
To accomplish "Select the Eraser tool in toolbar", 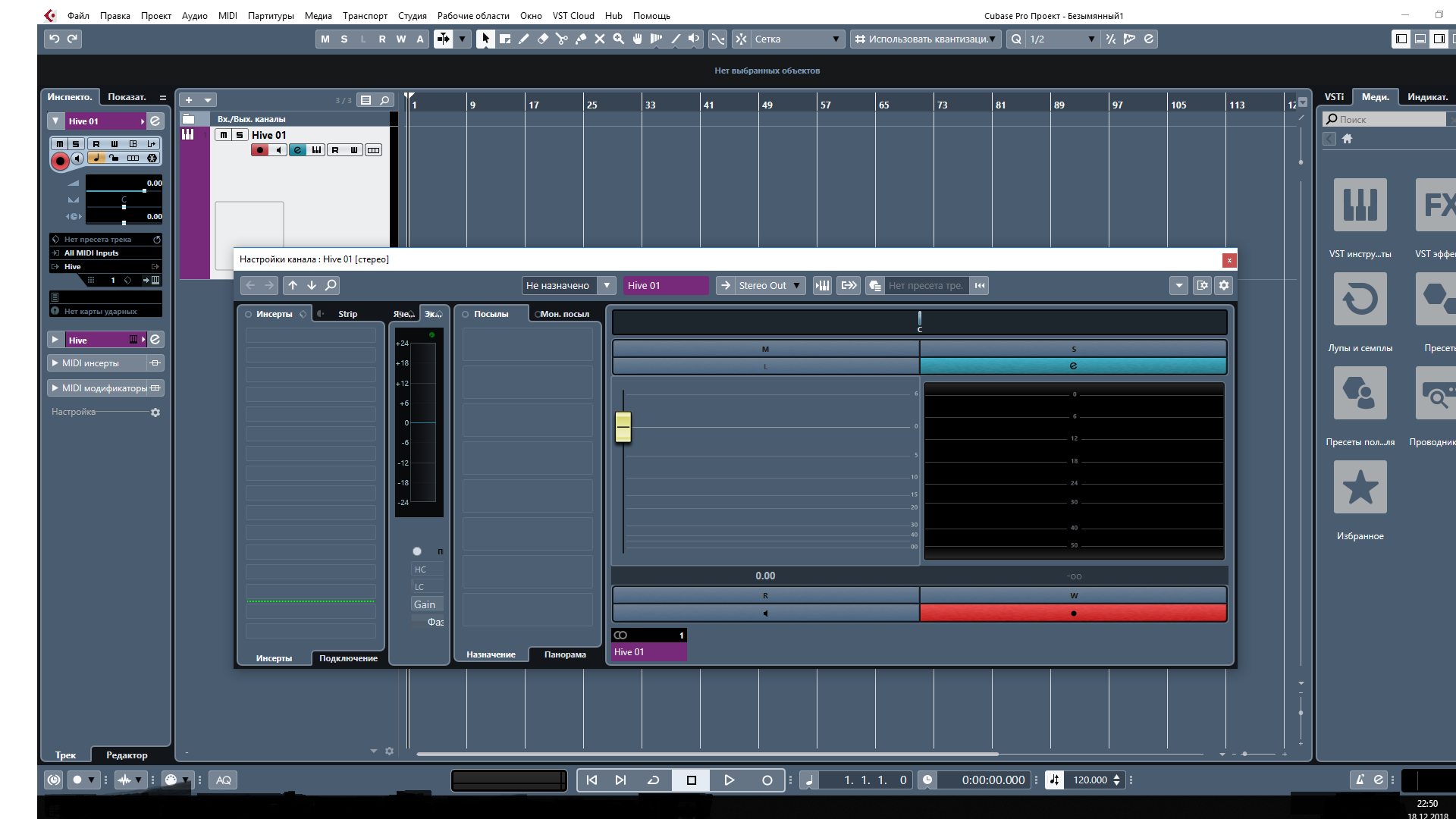I will click(543, 39).
